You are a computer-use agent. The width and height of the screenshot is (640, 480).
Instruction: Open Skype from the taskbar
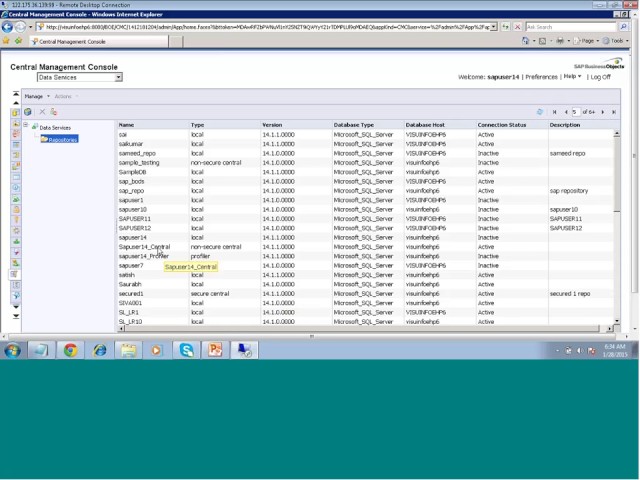point(187,350)
